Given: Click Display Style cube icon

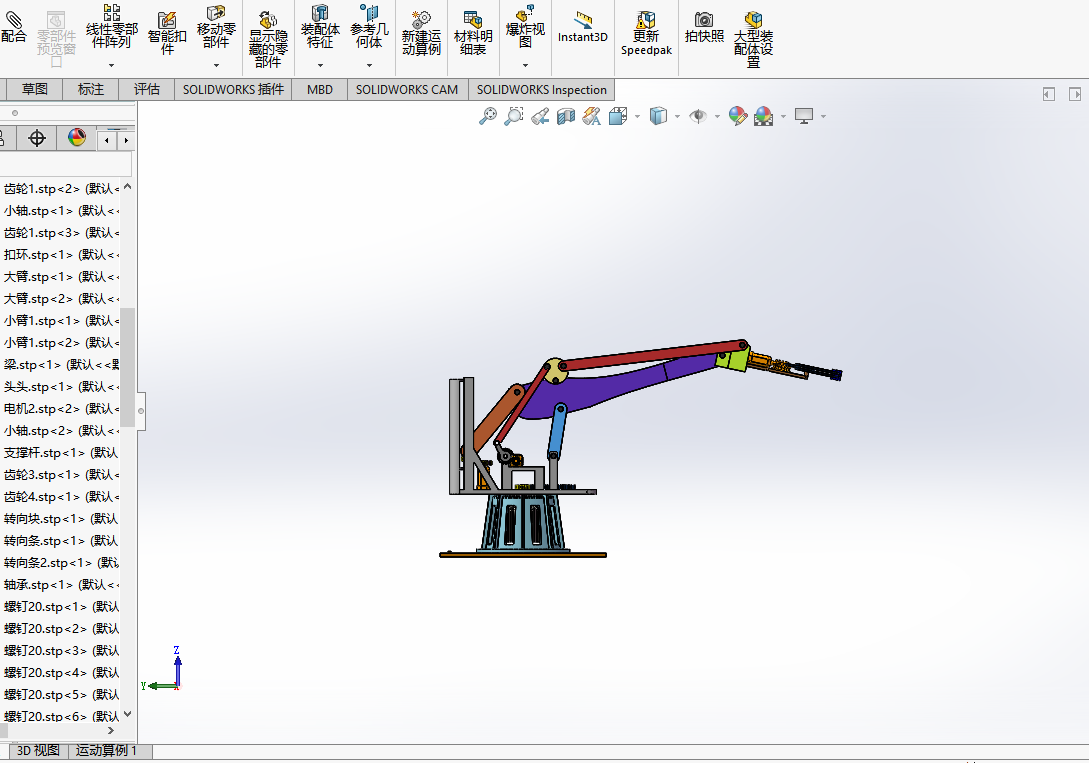Looking at the screenshot, I should (658, 116).
